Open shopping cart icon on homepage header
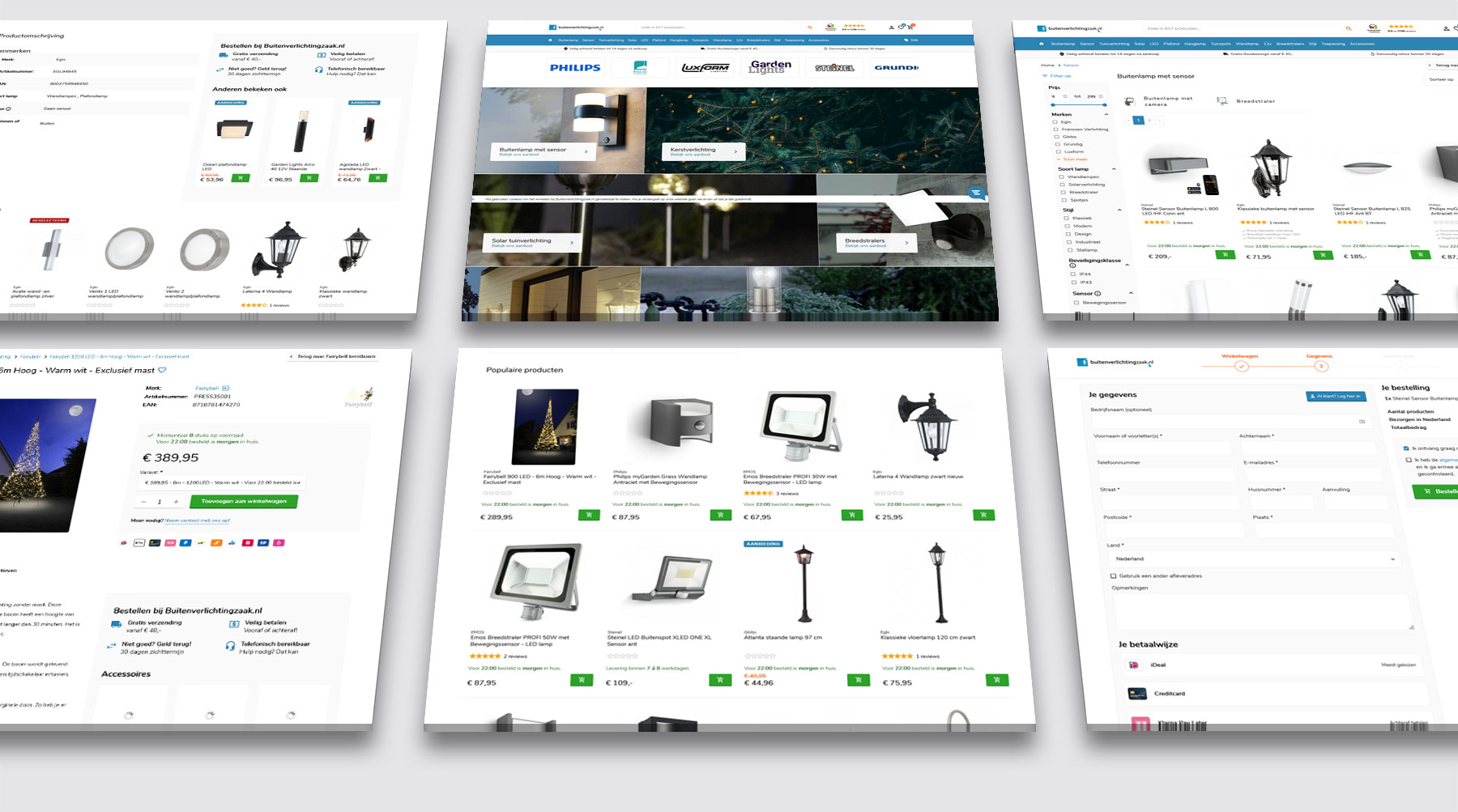1458x812 pixels. [911, 27]
